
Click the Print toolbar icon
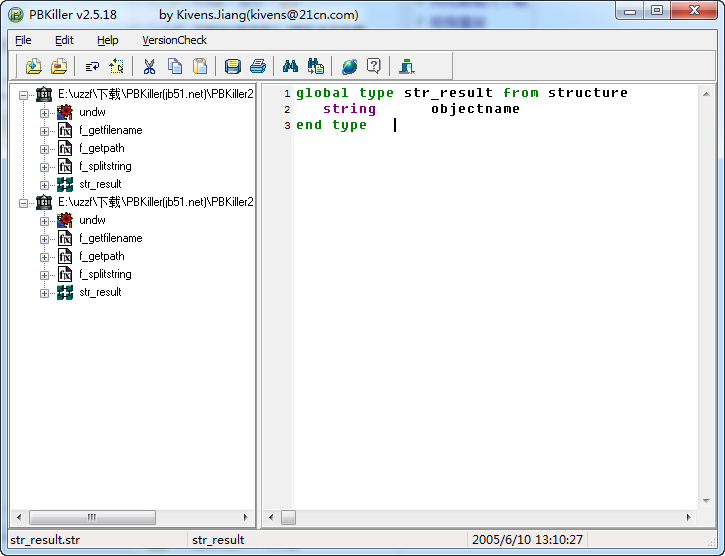258,67
